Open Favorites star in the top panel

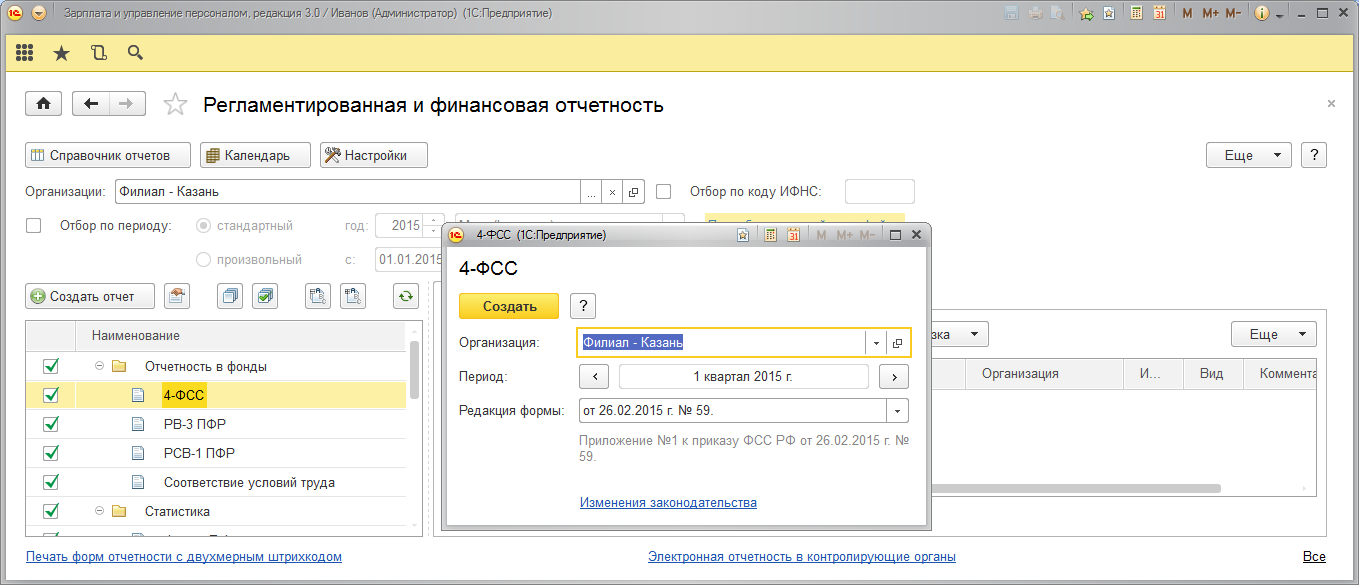(61, 53)
